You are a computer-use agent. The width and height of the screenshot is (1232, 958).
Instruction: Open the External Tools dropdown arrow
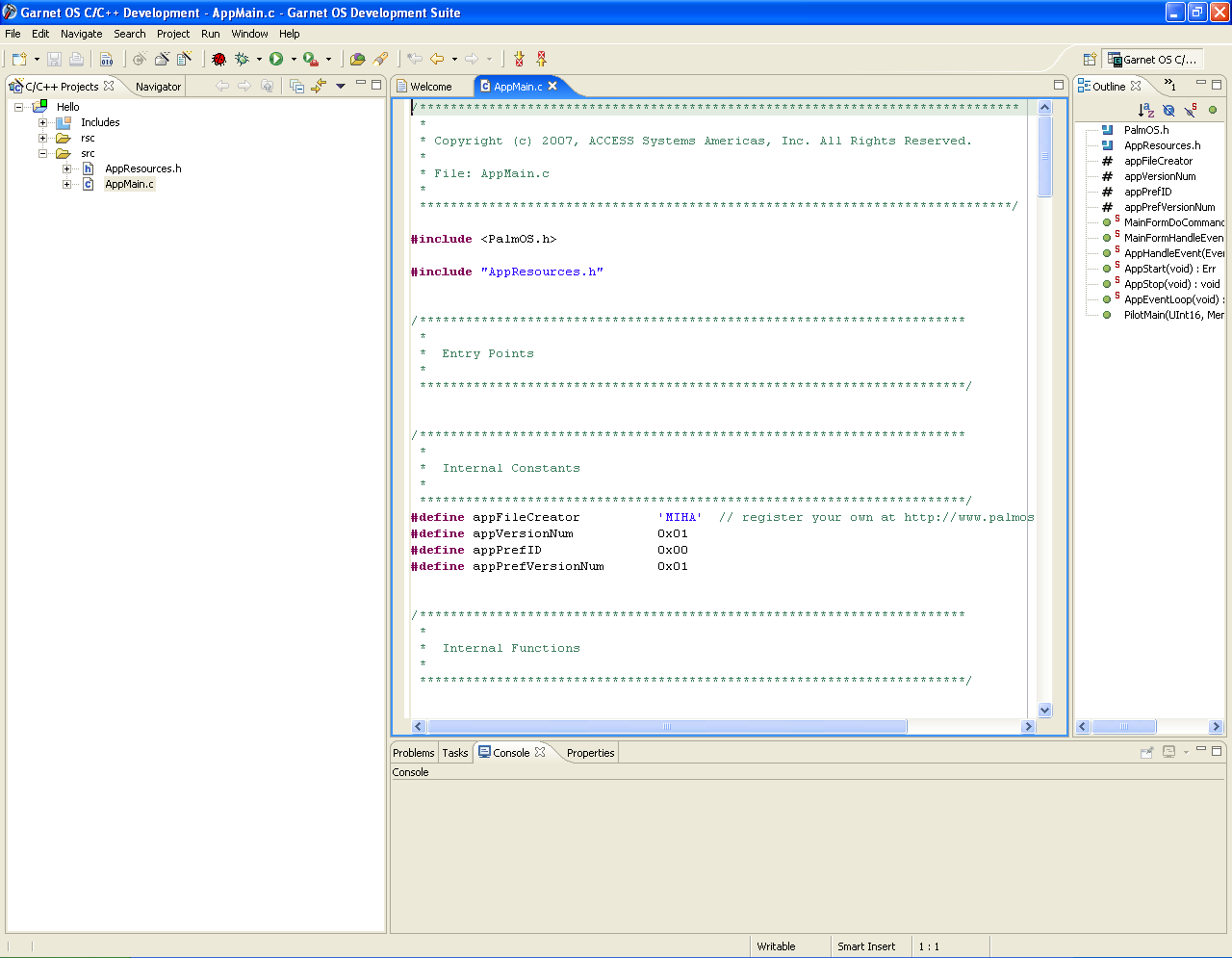[328, 59]
